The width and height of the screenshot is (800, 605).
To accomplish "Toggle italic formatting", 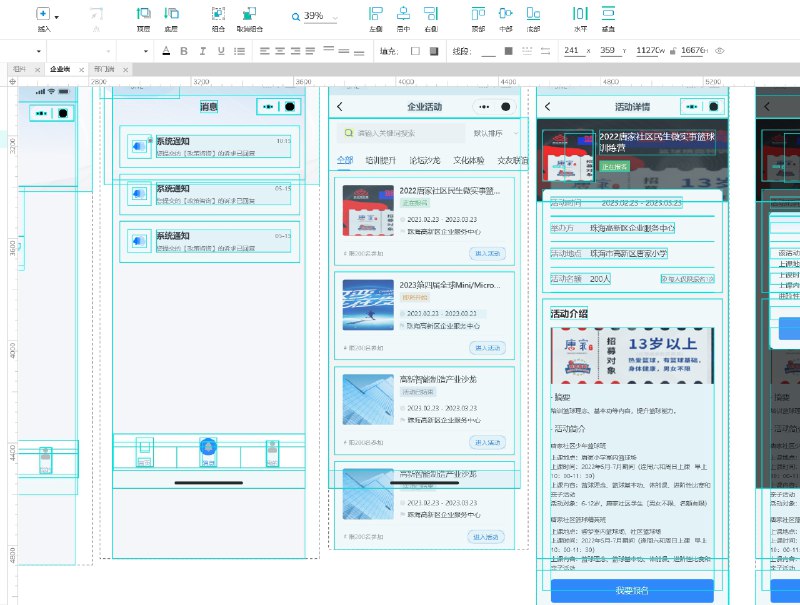I will [203, 51].
